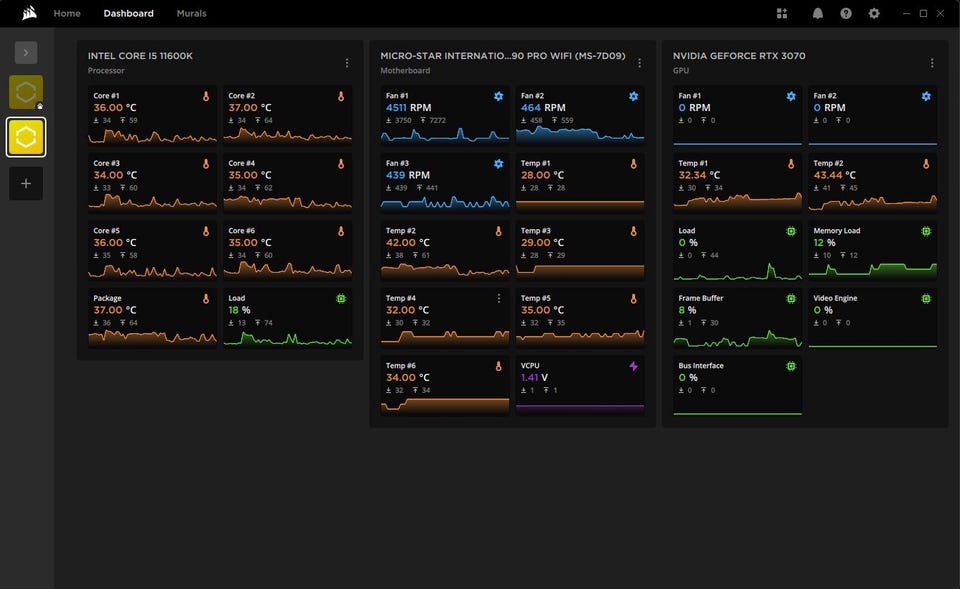Open the Motherboard panel three-dot menu
Screen dimensions: 960x589
tap(640, 63)
